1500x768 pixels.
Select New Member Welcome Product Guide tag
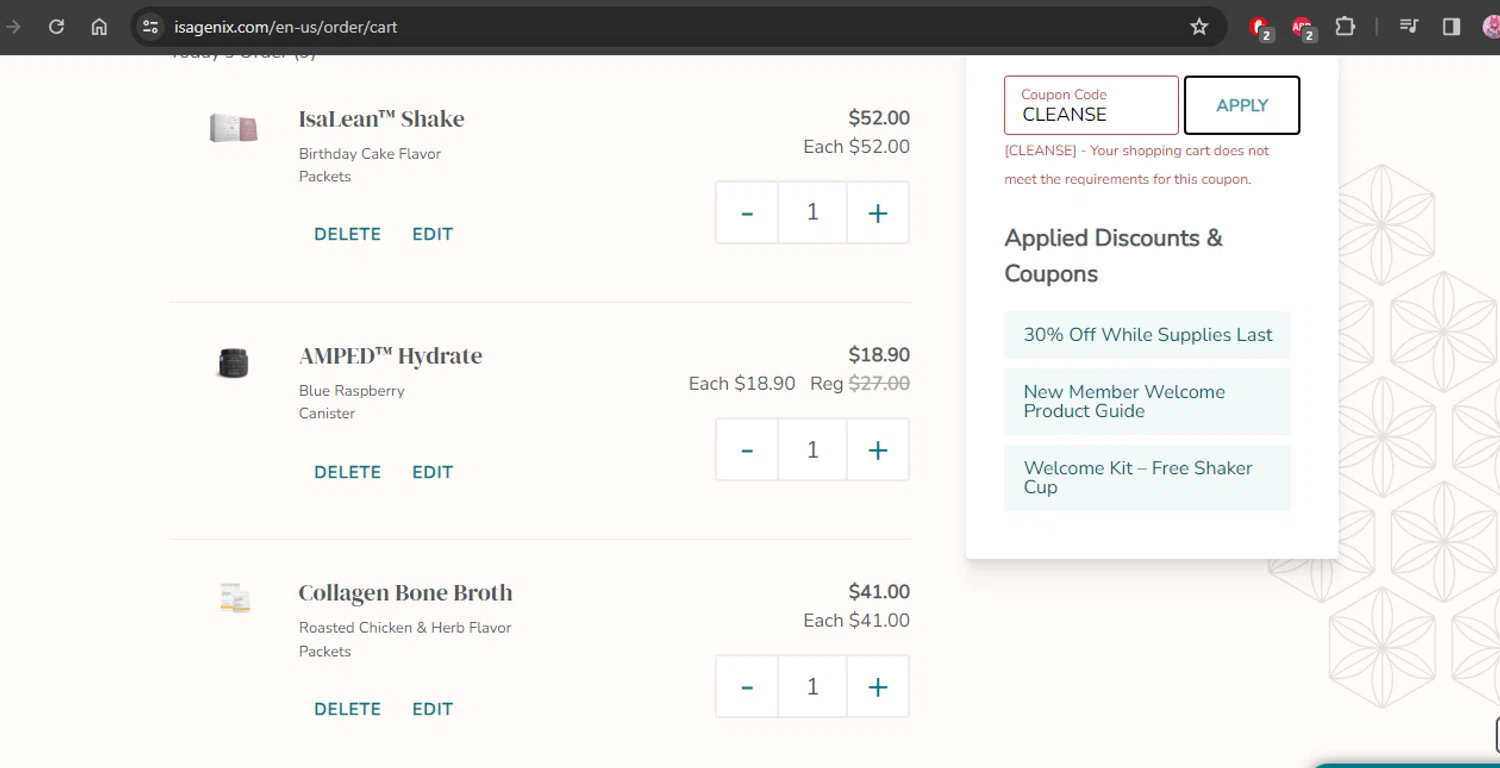1147,401
